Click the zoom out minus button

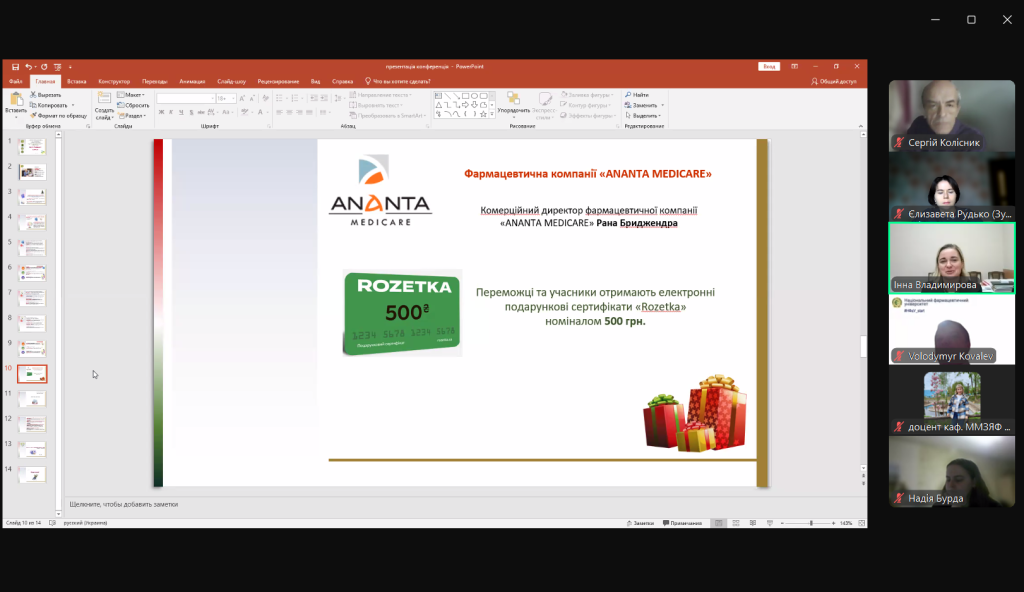(x=782, y=523)
